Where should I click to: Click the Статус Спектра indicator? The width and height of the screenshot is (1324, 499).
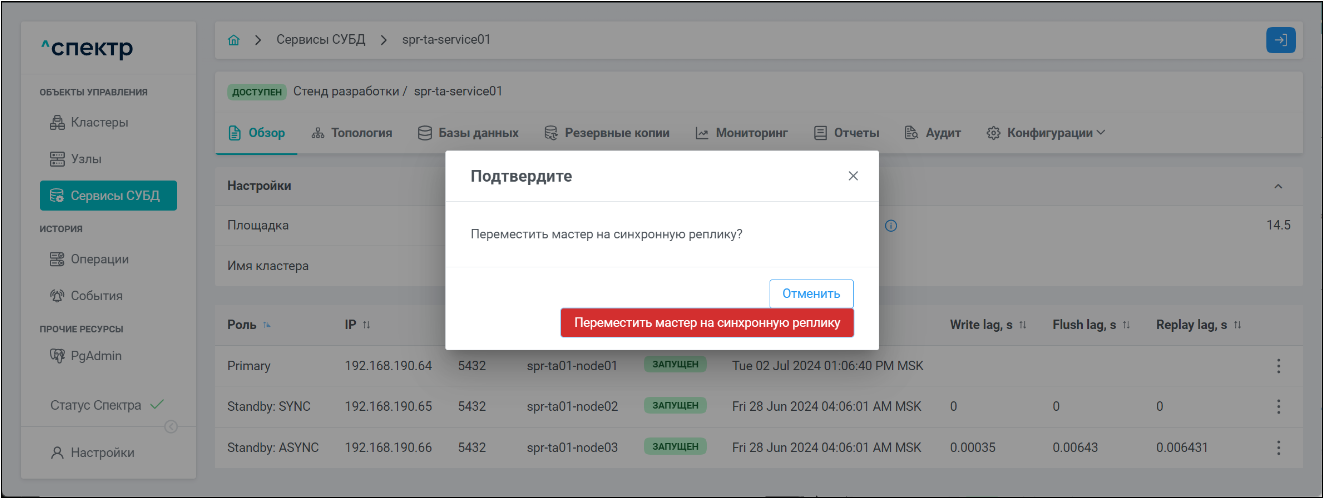107,405
